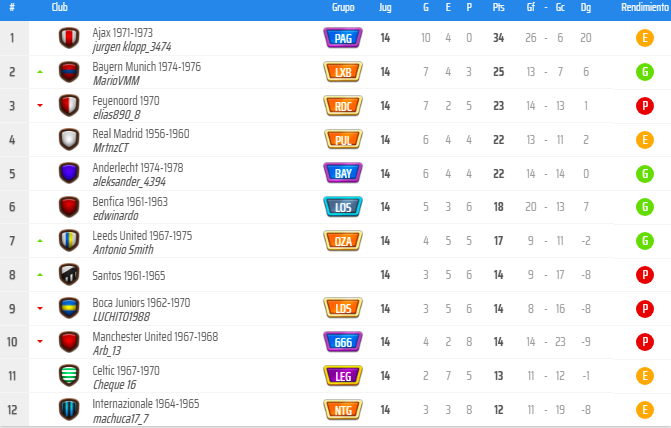671x428 pixels.
Task: Click the Celtic green-striped shield icon
Action: tap(69, 375)
